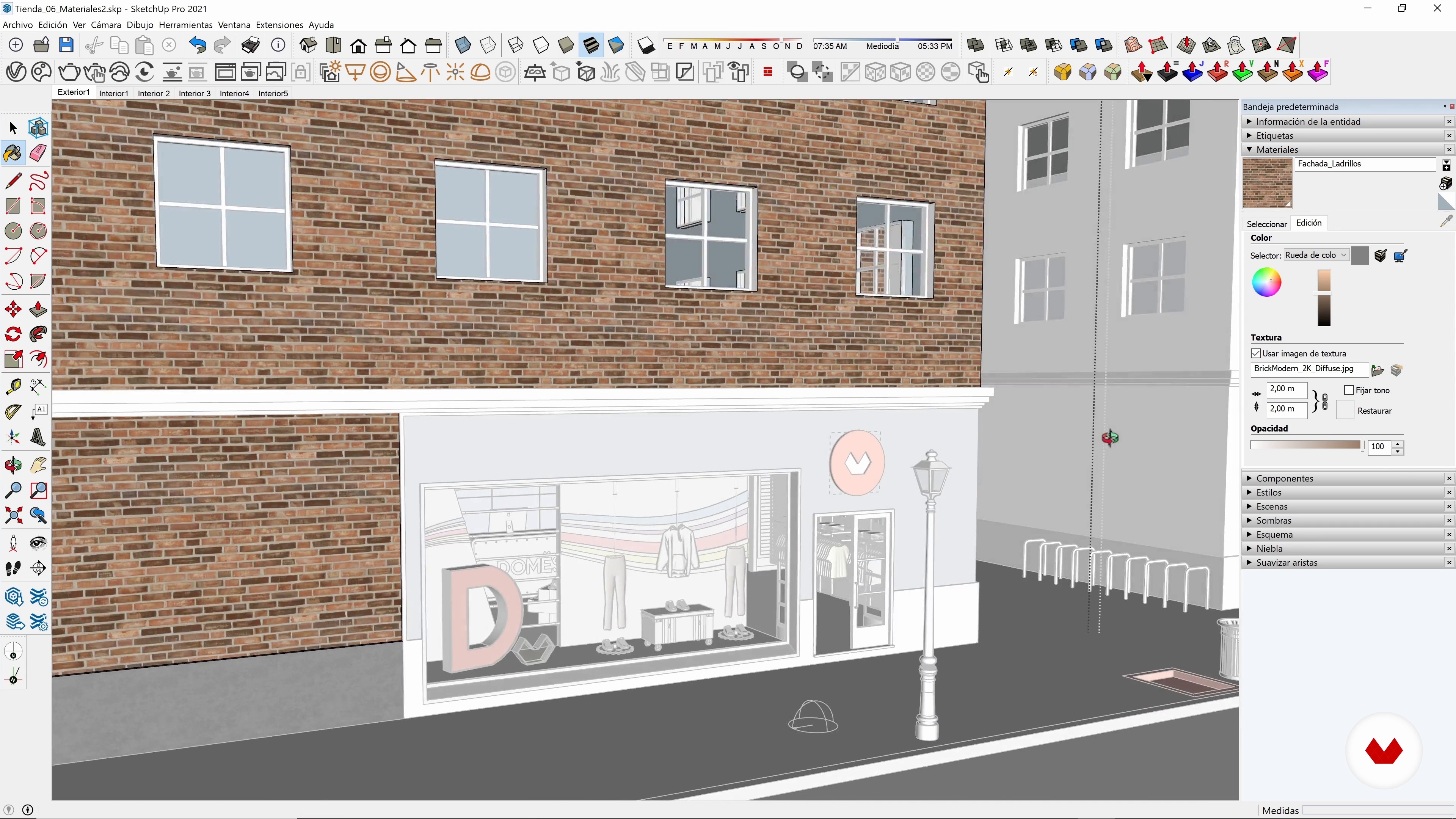Click the Opacidad slider bar
The height and width of the screenshot is (819, 1456).
coord(1305,446)
